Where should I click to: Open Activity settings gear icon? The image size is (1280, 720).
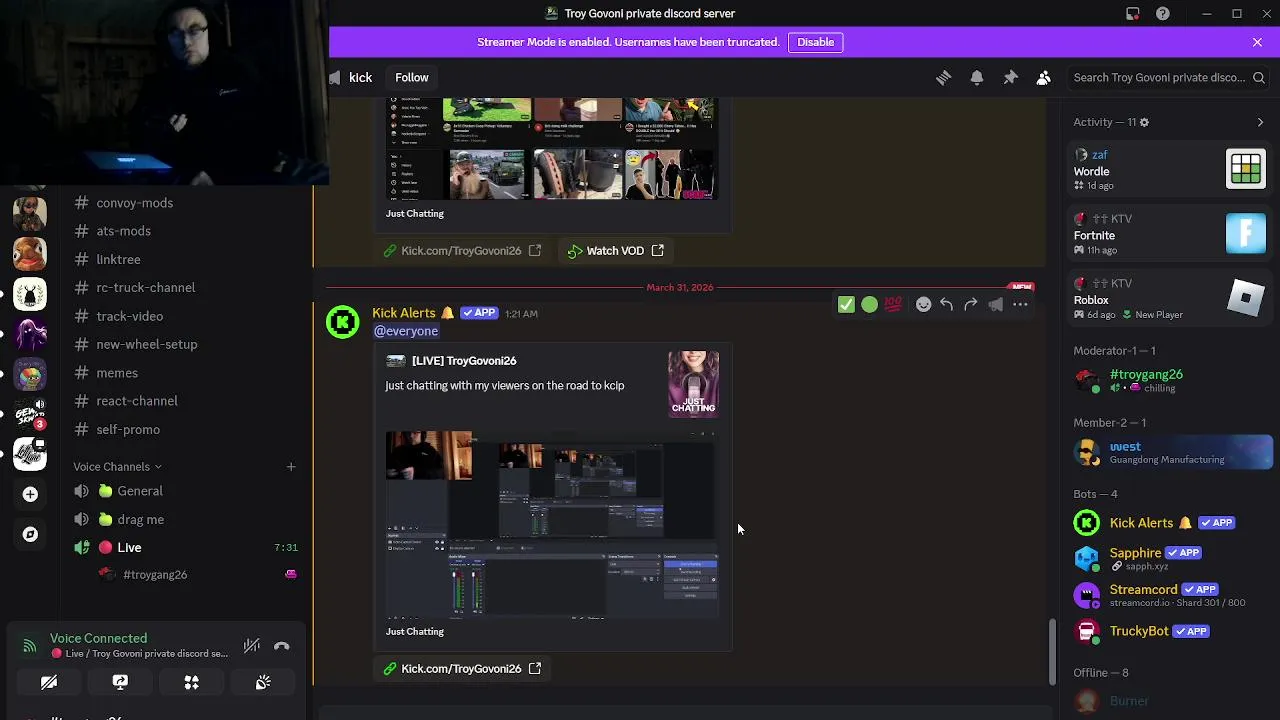coord(1144,122)
